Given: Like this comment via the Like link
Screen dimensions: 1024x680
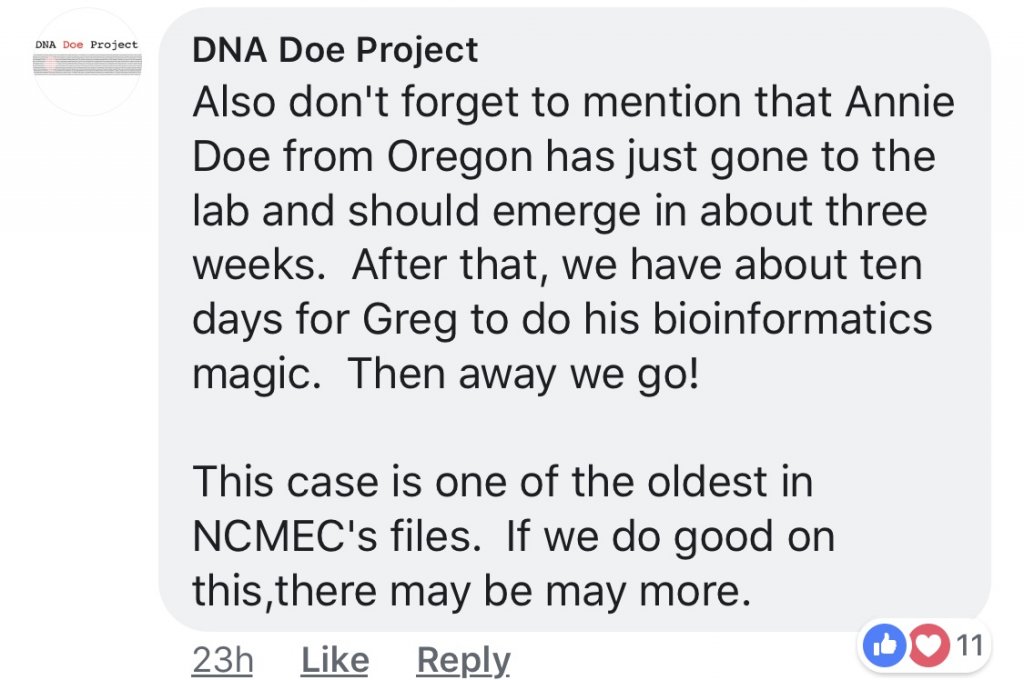Looking at the screenshot, I should click(335, 659).
